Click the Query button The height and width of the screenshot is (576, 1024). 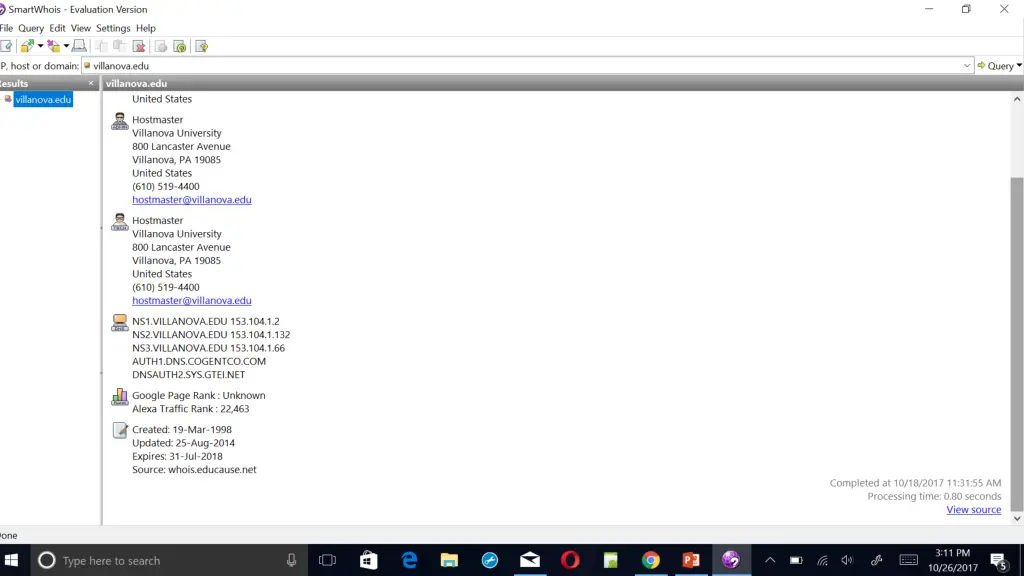pyautogui.click(x=995, y=66)
